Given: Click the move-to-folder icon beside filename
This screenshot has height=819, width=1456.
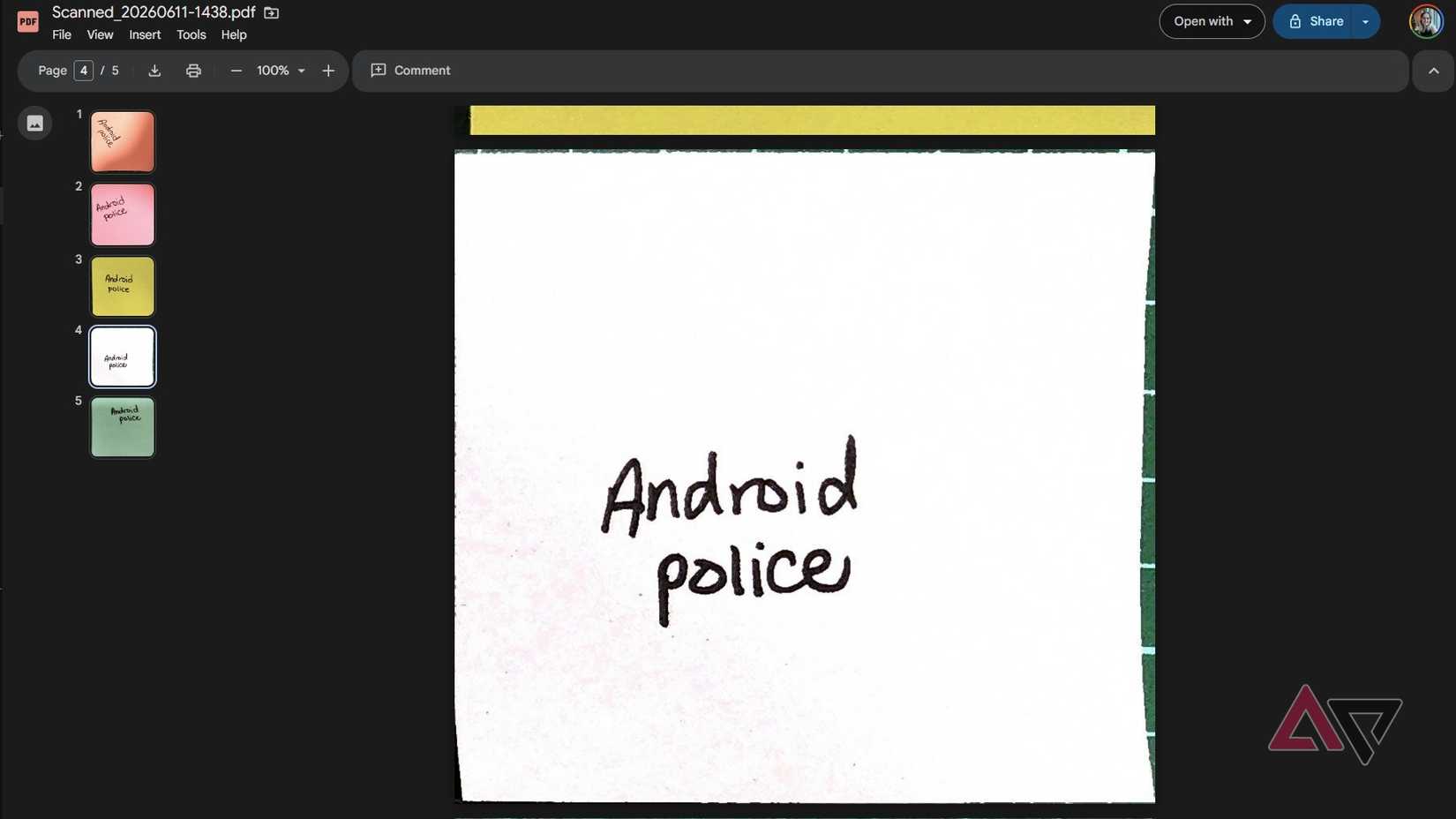Looking at the screenshot, I should (x=272, y=12).
